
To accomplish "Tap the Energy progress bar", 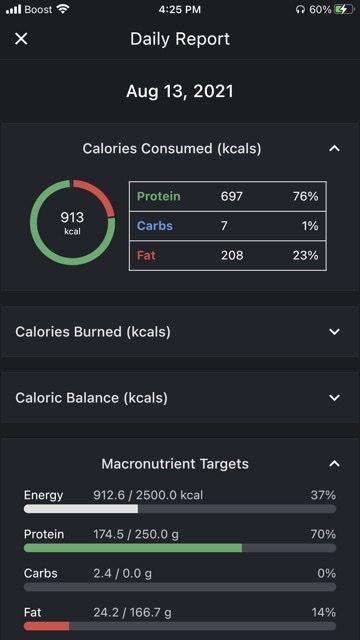I will (180, 509).
